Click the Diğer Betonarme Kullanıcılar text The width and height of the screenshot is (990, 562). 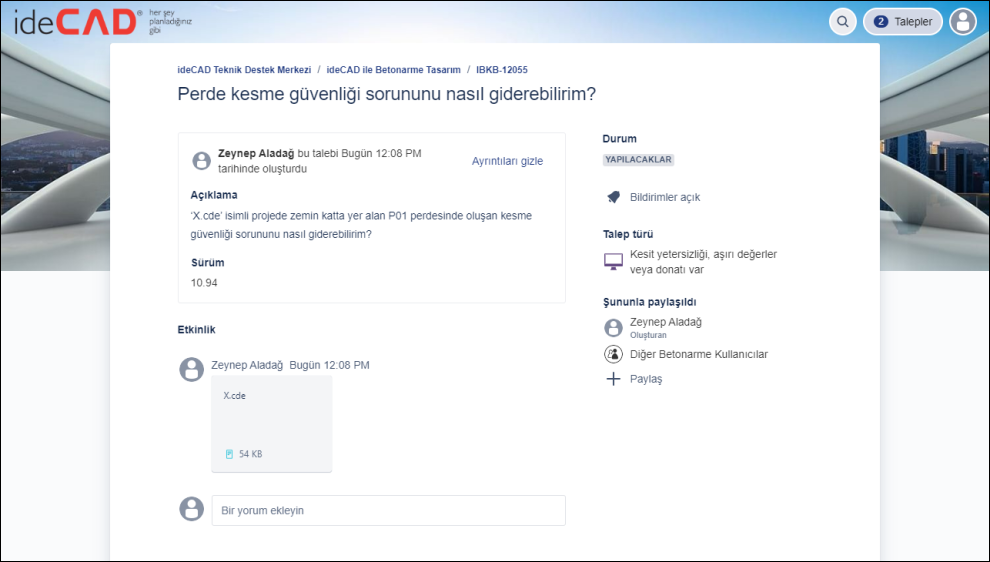point(699,354)
